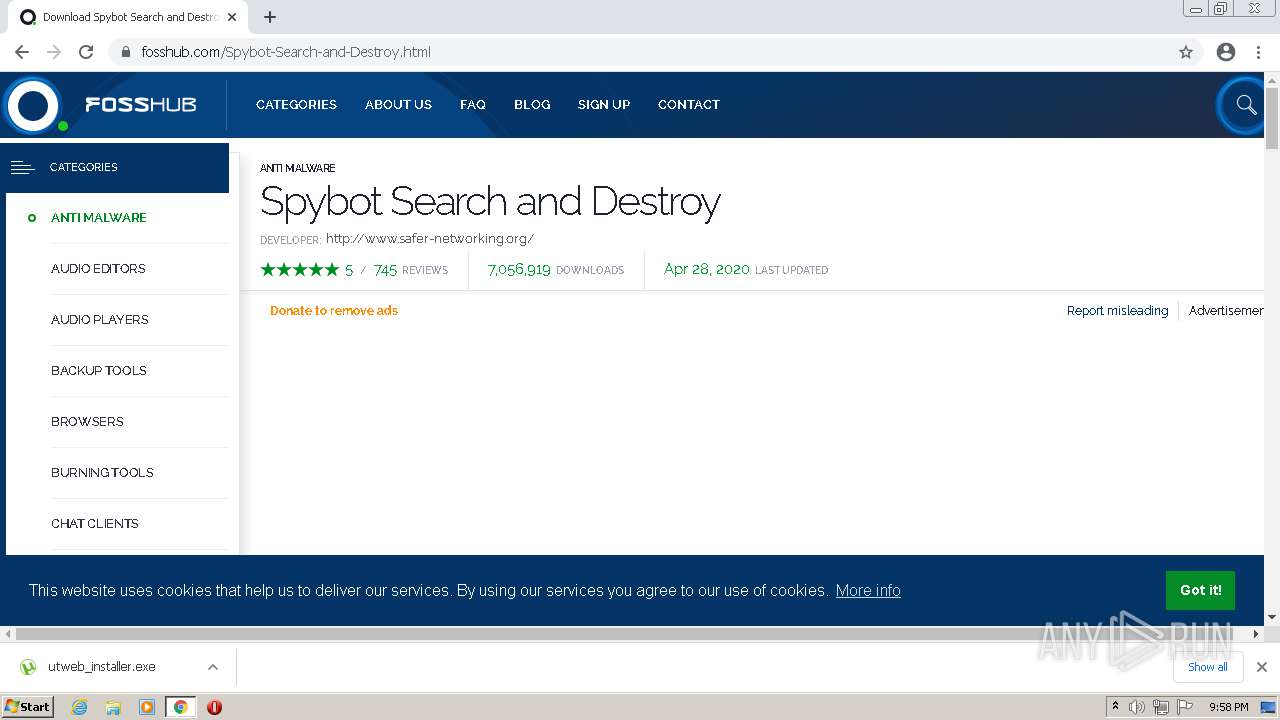Image resolution: width=1280 pixels, height=720 pixels.
Task: Select CHAT CLIENTS category
Action: click(x=95, y=524)
